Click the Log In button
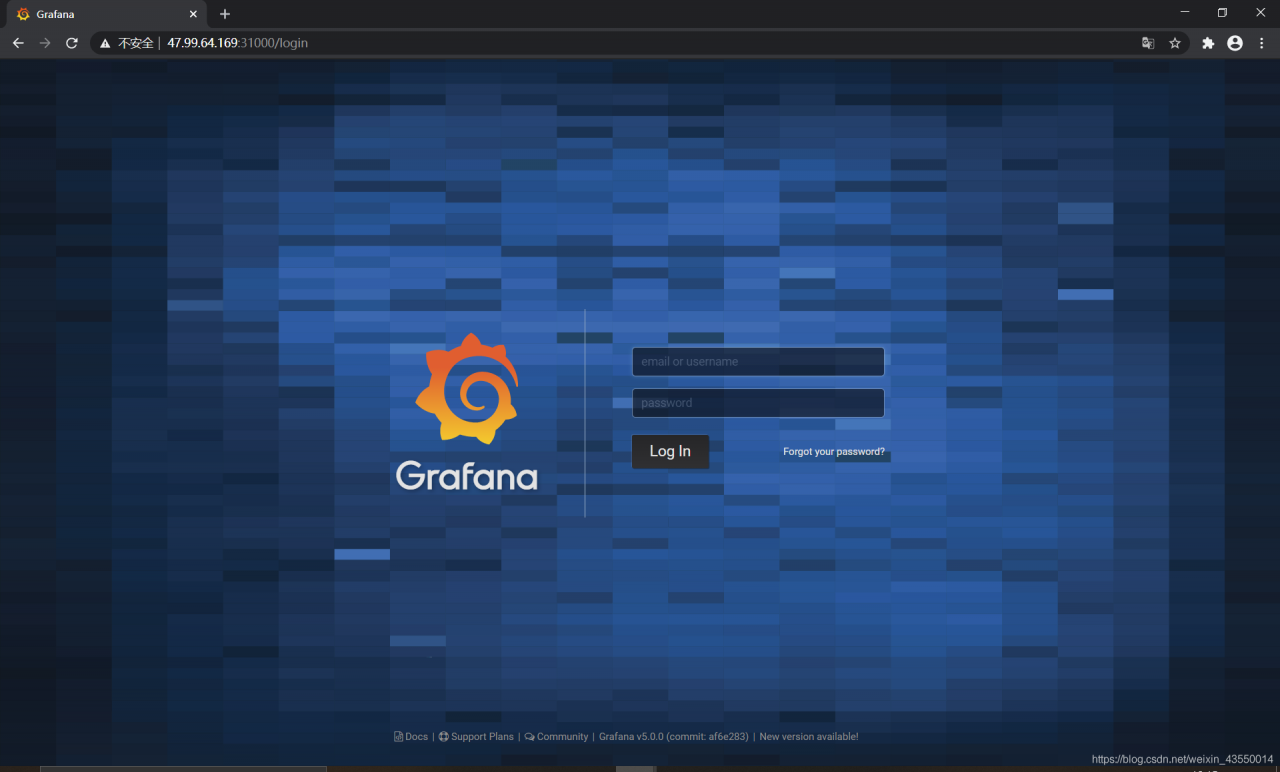Viewport: 1280px width, 772px height. (x=670, y=452)
